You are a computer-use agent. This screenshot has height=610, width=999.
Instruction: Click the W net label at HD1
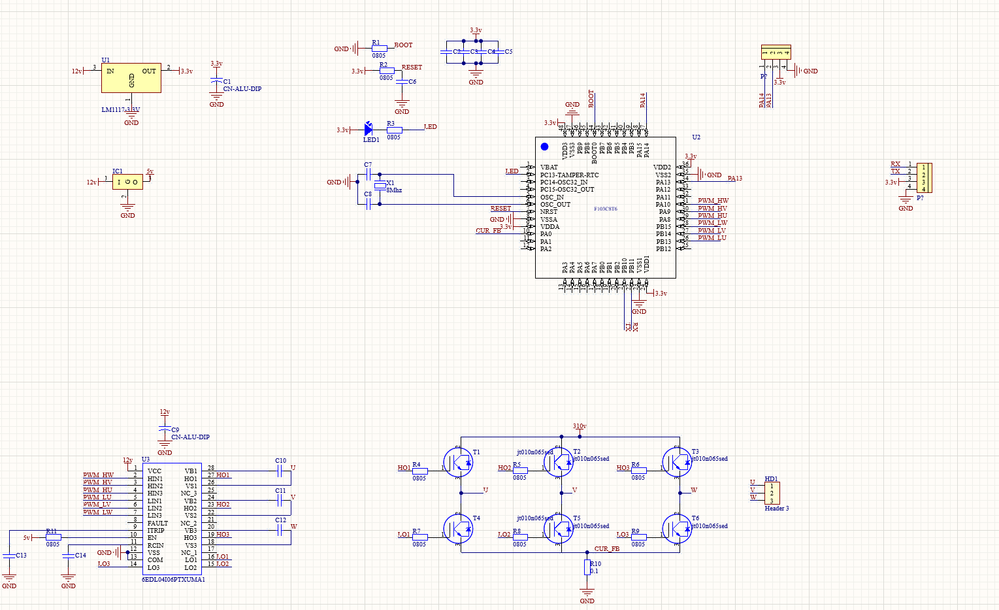click(754, 497)
